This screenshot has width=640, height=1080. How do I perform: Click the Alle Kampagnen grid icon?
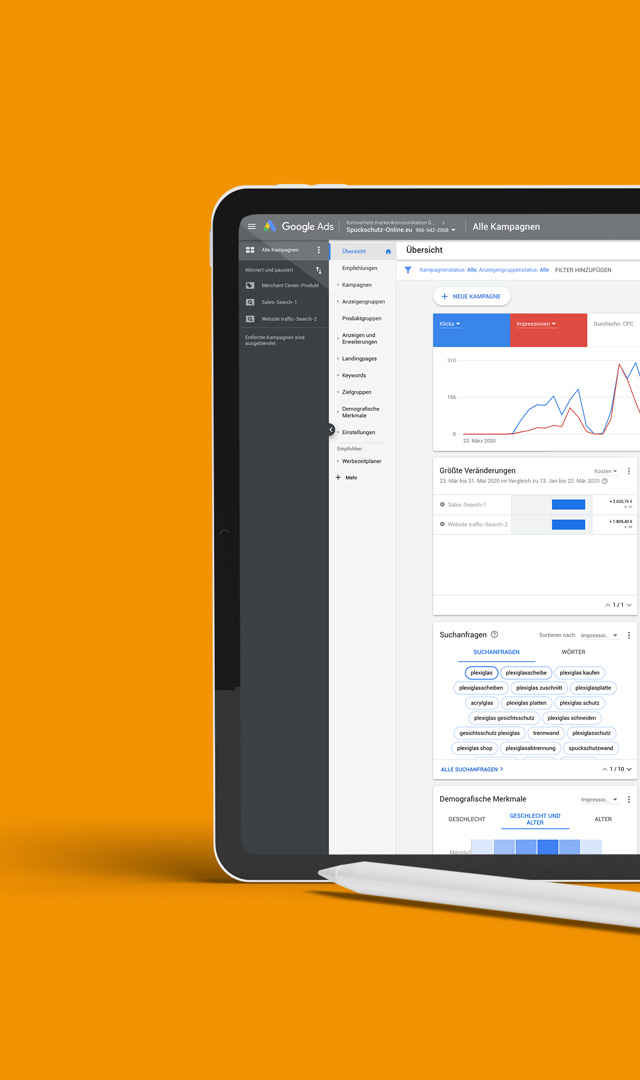tap(250, 250)
